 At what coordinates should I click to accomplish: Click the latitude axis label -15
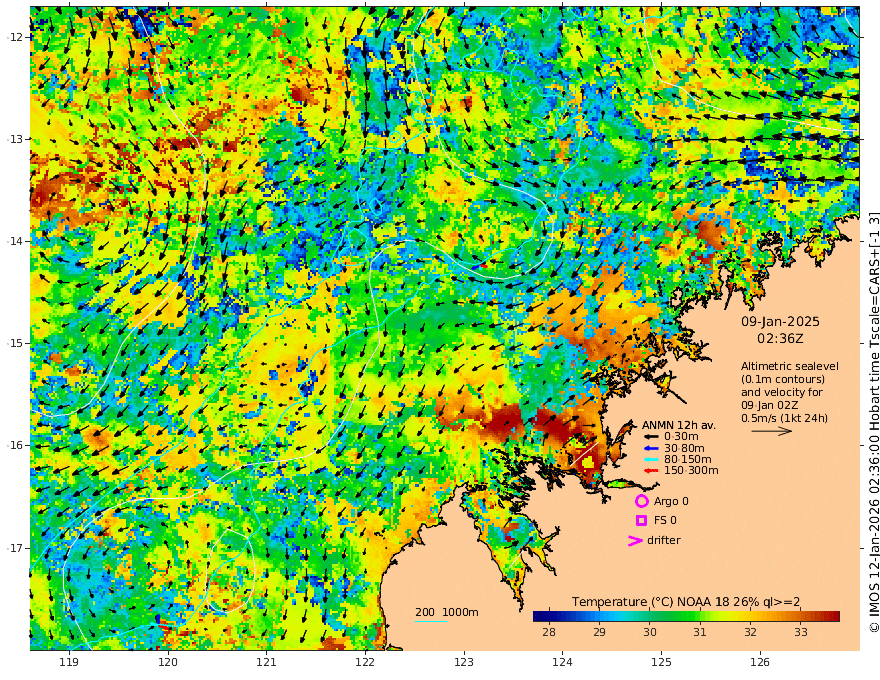pyautogui.click(x=15, y=343)
